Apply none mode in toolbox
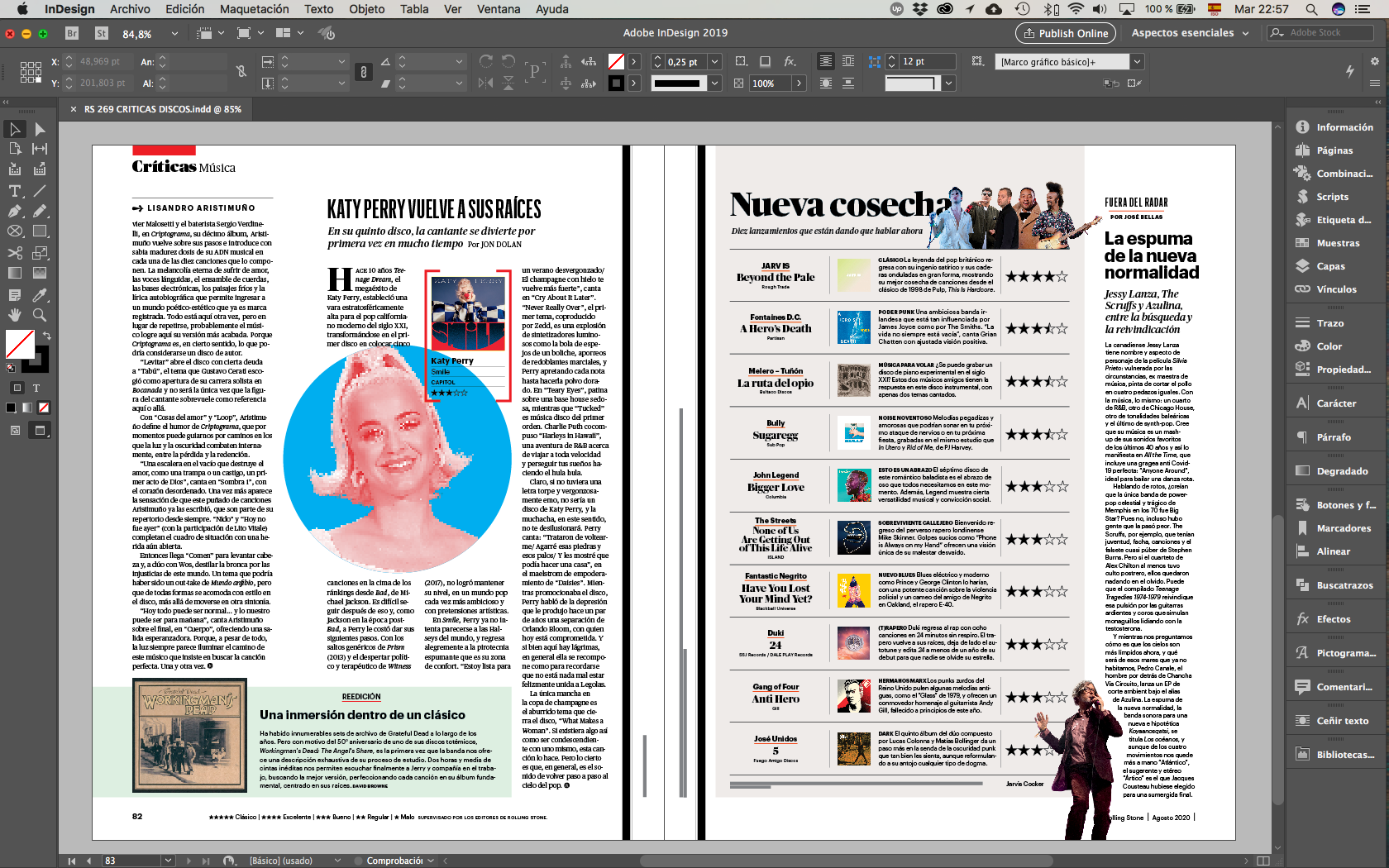1389x868 pixels. 44,408
